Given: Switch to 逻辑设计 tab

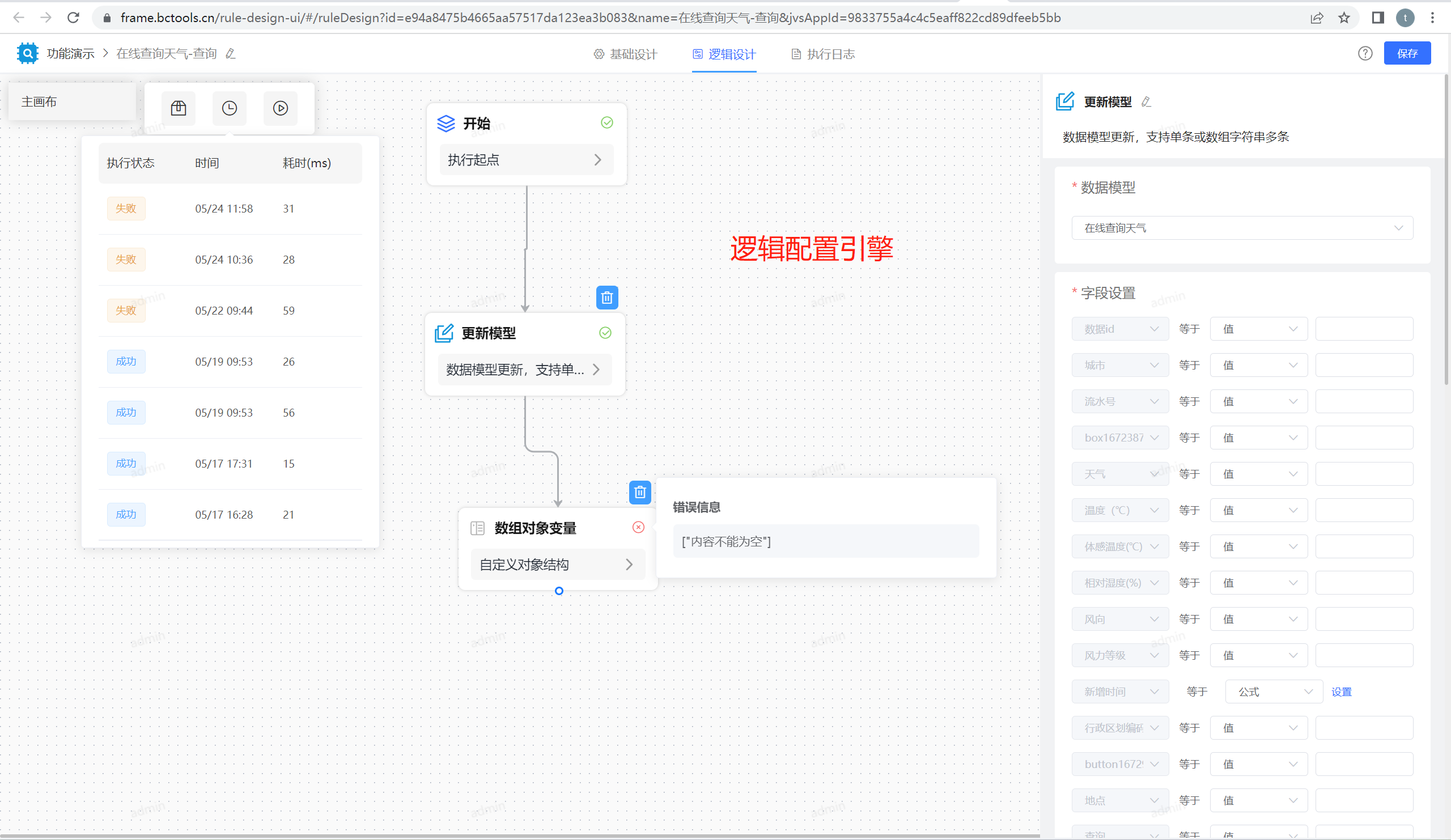Looking at the screenshot, I should coord(724,53).
